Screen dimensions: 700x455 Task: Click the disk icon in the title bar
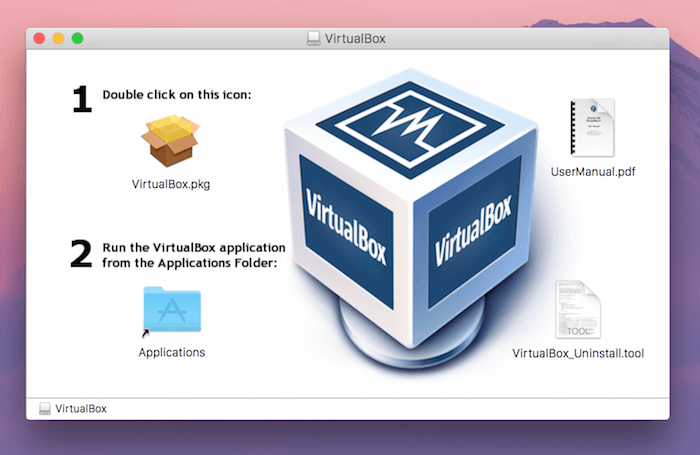pos(315,39)
